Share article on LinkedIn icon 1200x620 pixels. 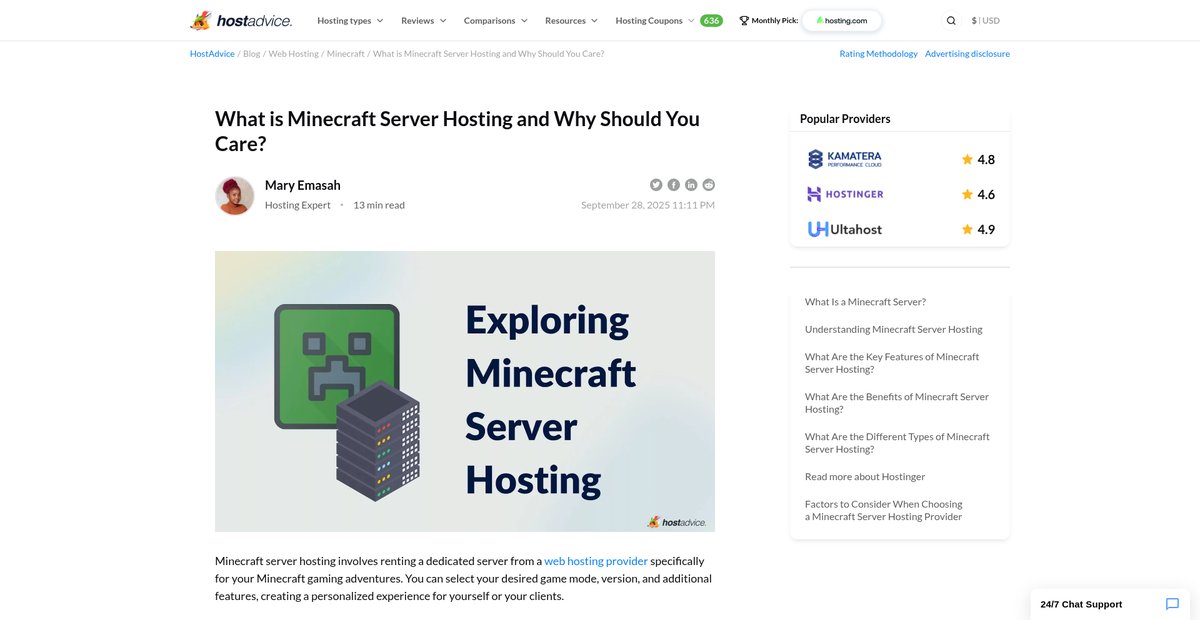tap(691, 185)
